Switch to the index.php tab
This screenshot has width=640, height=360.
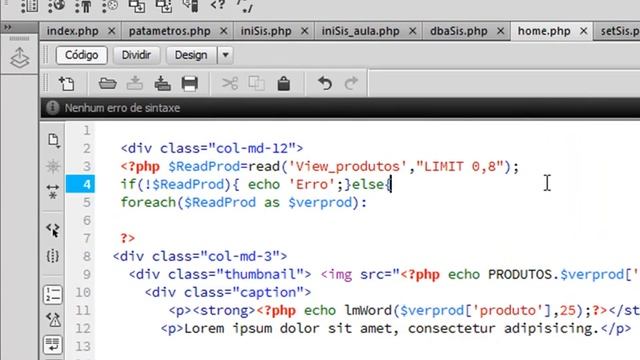click(x=73, y=31)
